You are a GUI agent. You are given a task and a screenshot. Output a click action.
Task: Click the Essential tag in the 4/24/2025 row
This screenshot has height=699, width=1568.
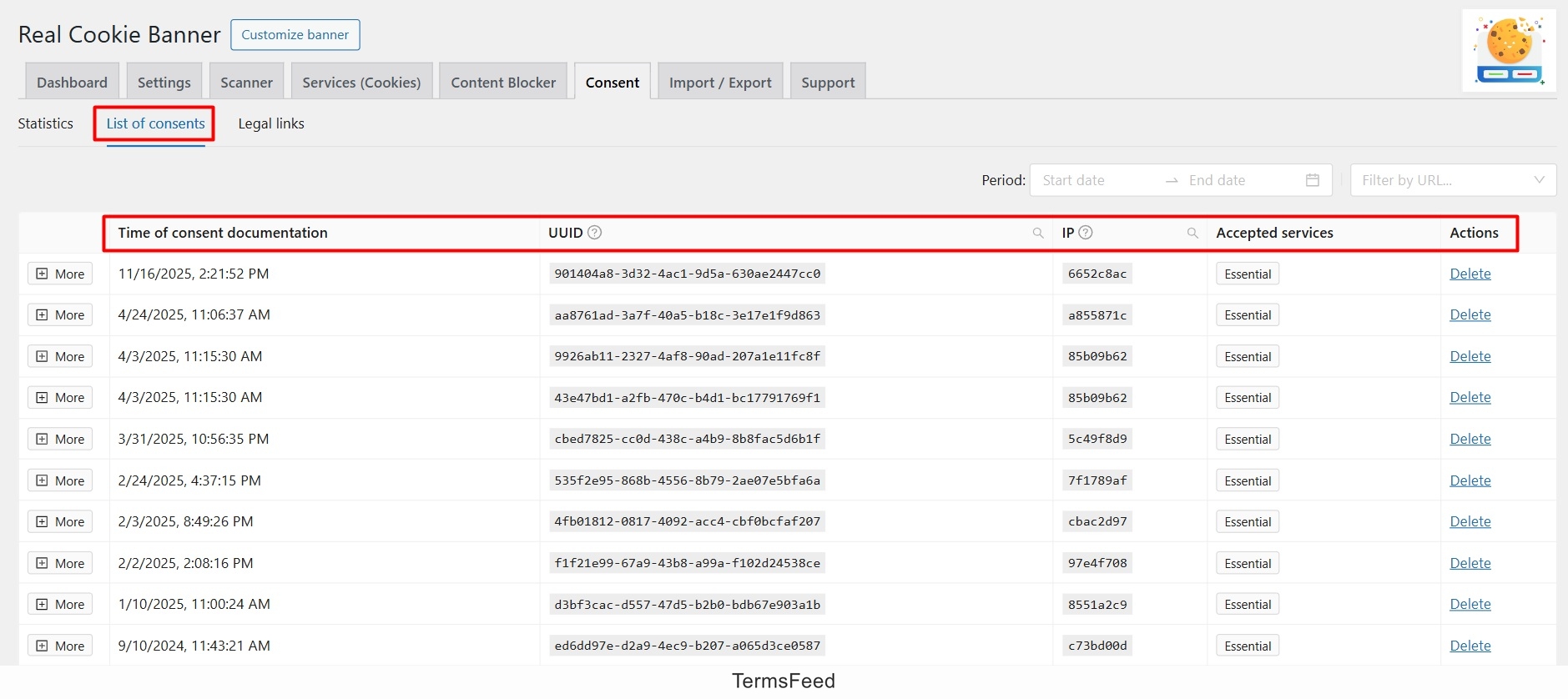(x=1248, y=315)
